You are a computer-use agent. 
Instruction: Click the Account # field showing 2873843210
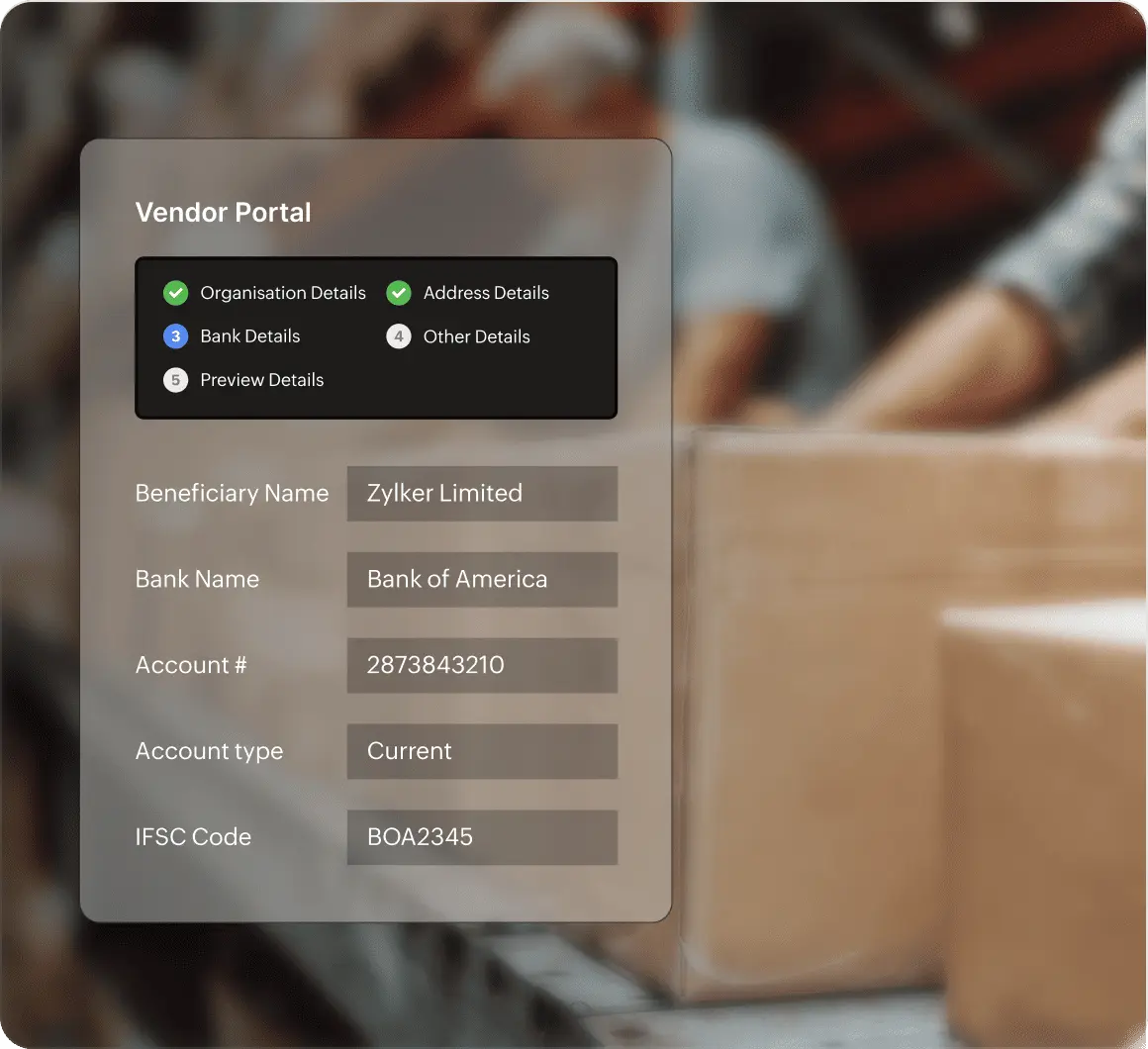pyautogui.click(x=483, y=665)
